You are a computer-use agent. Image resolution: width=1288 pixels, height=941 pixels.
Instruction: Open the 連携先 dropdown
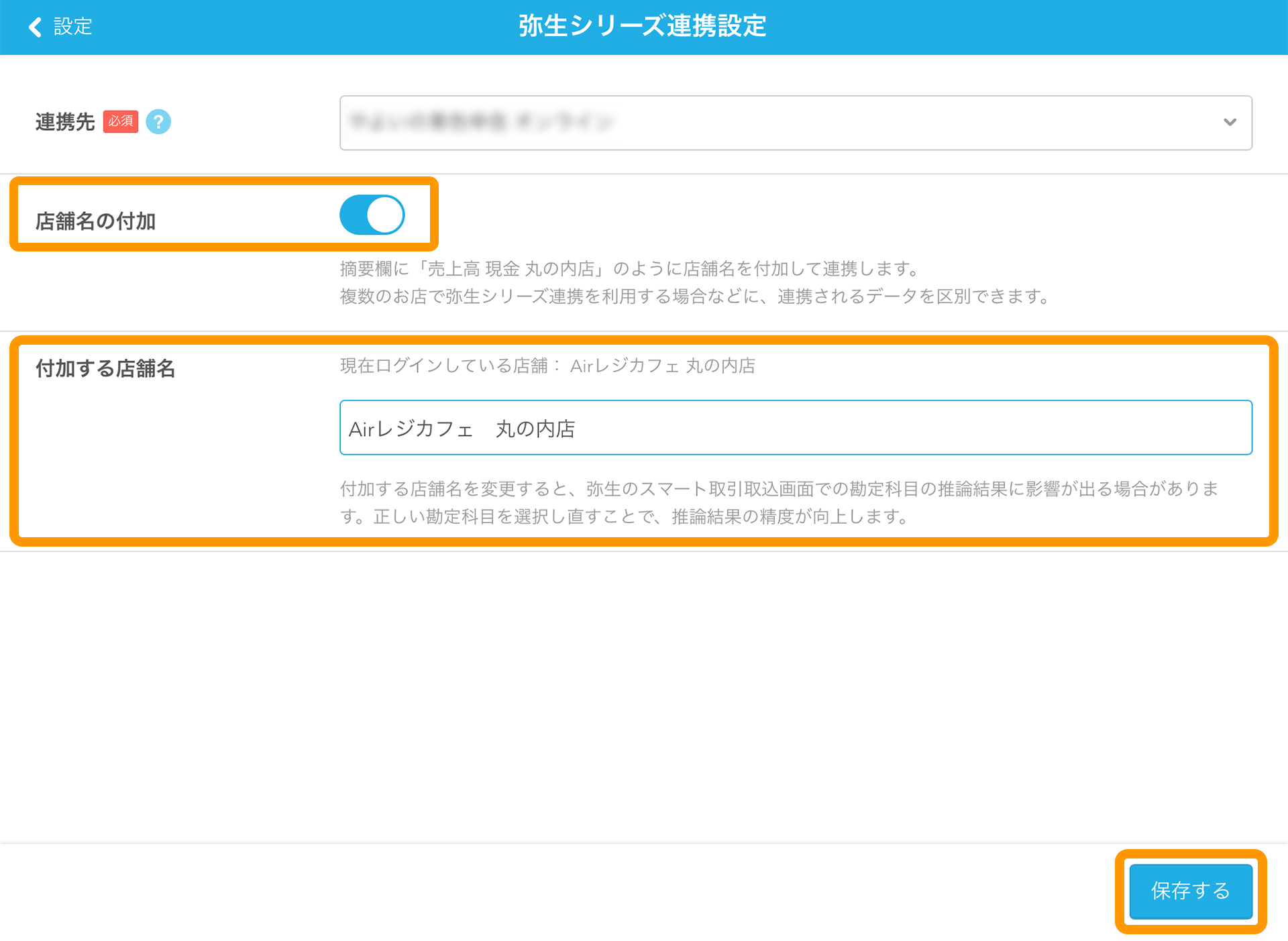(796, 123)
